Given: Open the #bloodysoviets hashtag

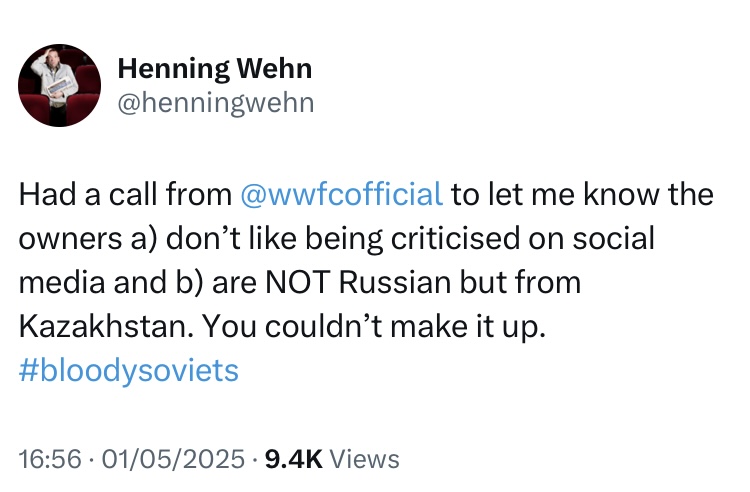Looking at the screenshot, I should (x=129, y=371).
